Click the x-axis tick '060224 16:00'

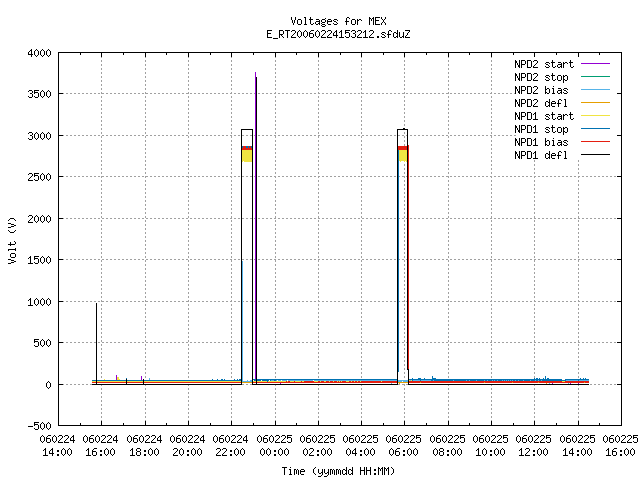[x=100, y=446]
